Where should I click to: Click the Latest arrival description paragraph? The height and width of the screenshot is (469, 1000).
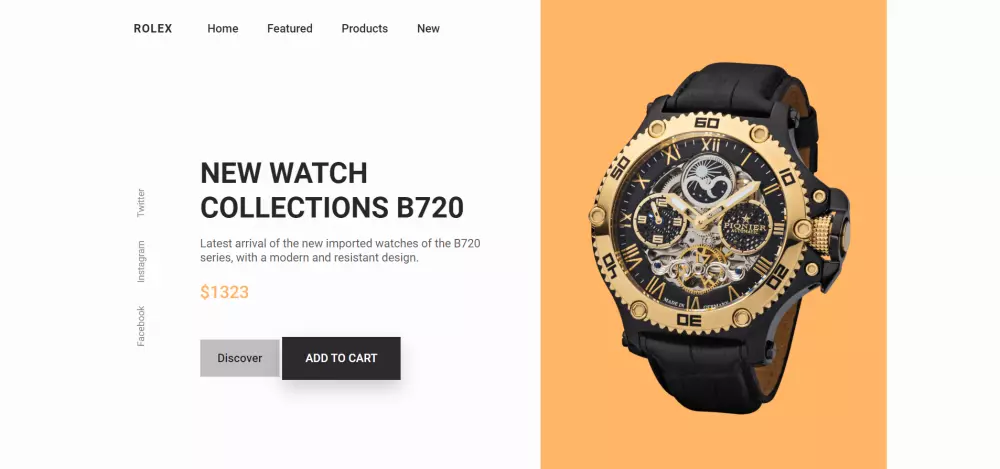(340, 251)
